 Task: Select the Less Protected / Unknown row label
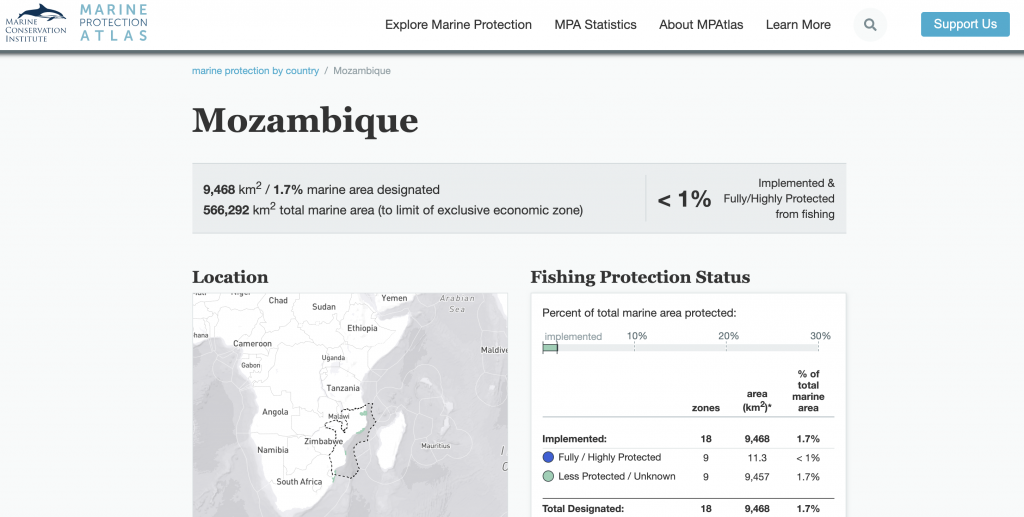tap(616, 476)
